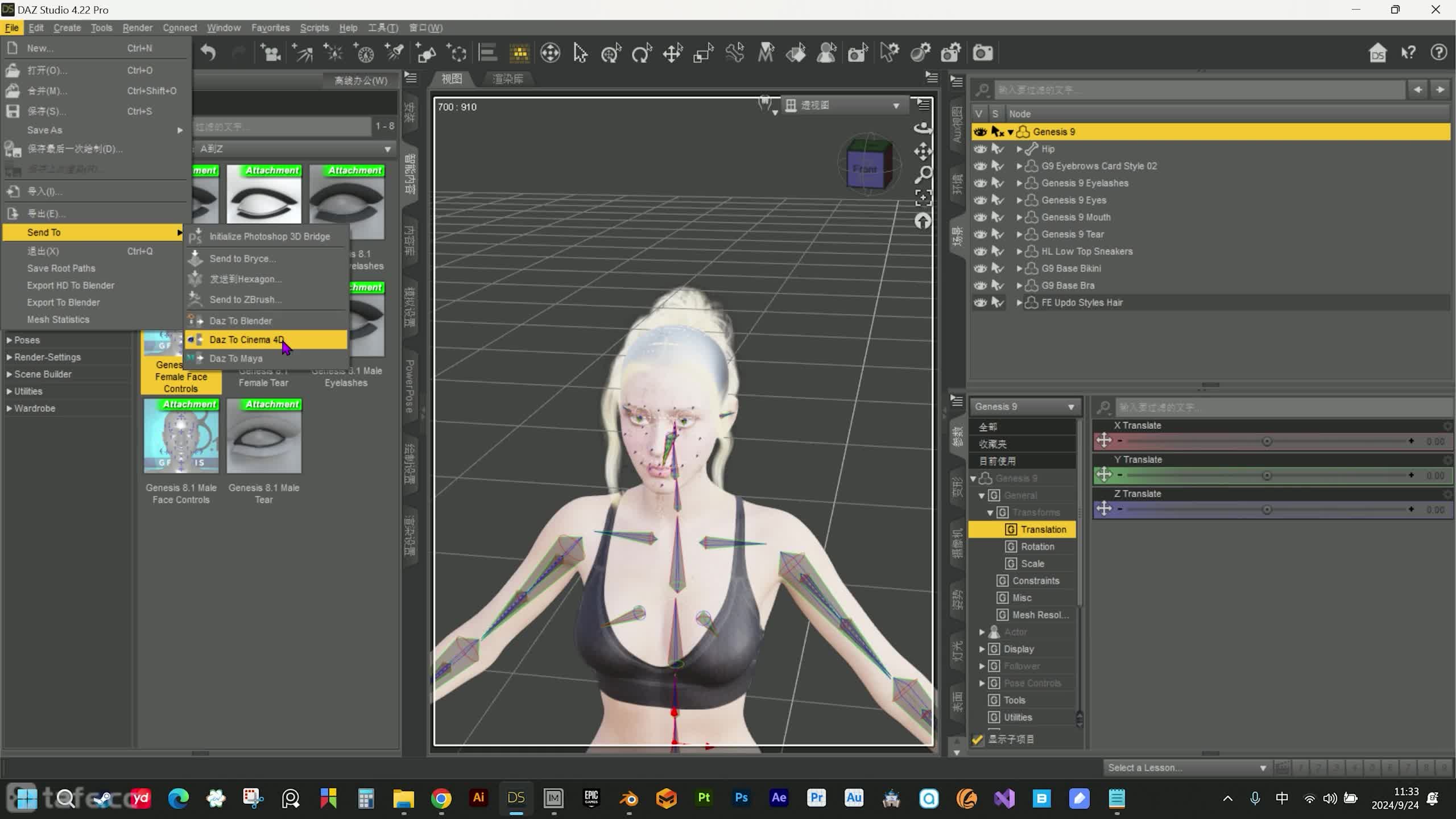Open the Daz home store icon
The image size is (1456, 819).
(1377, 53)
